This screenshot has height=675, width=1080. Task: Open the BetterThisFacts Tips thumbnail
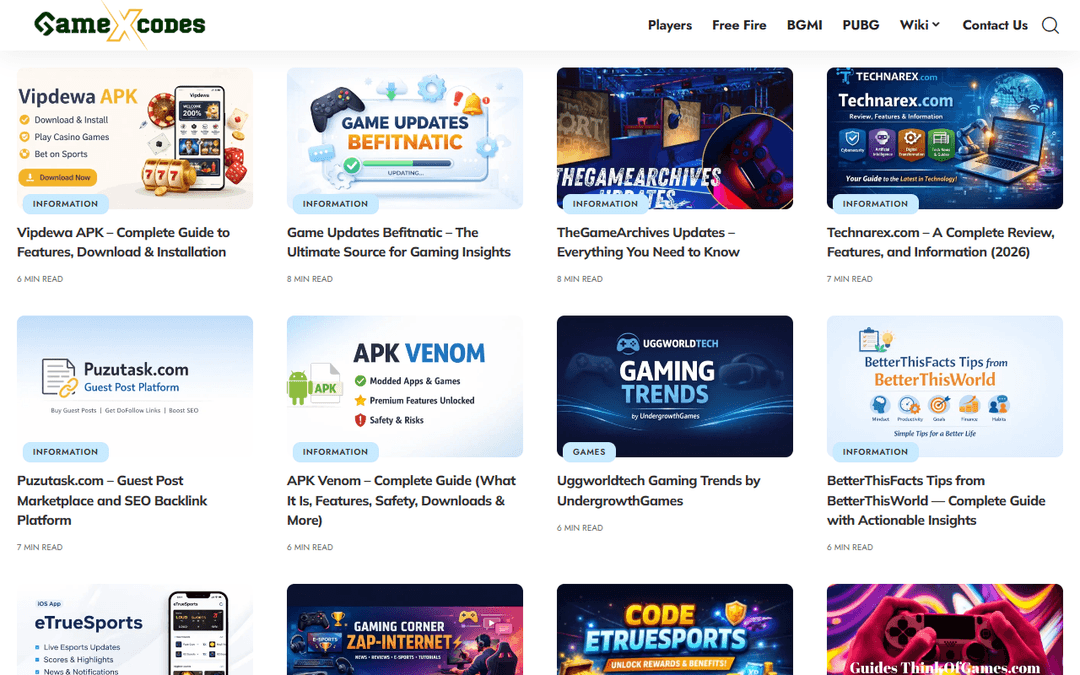coord(945,386)
